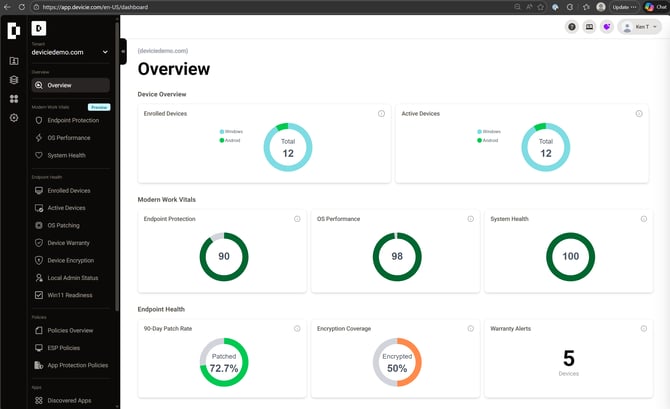Open the Ken T user menu
This screenshot has width=670, height=409.
coord(640,27)
